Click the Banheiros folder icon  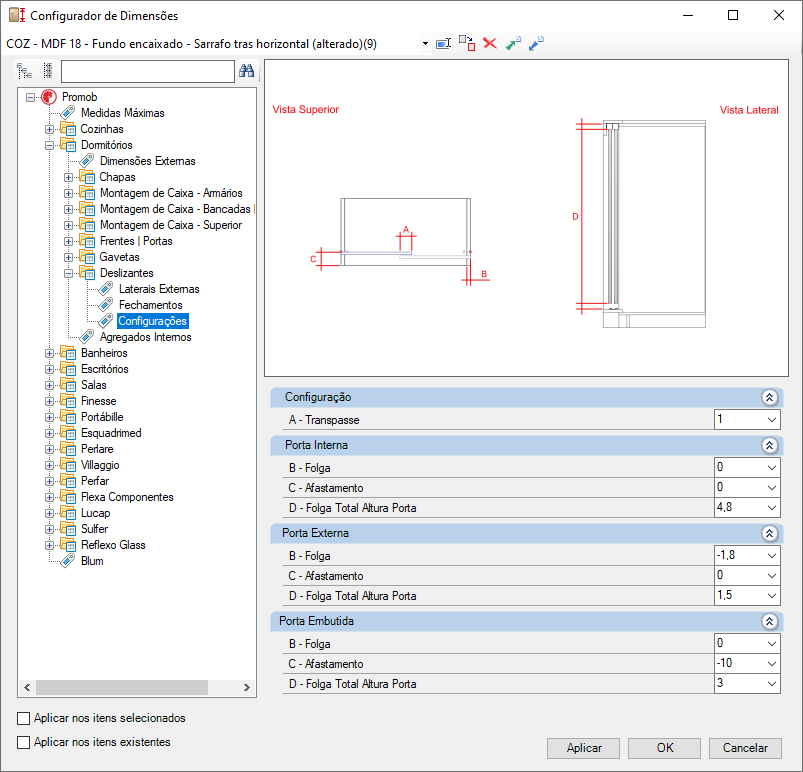click(68, 353)
